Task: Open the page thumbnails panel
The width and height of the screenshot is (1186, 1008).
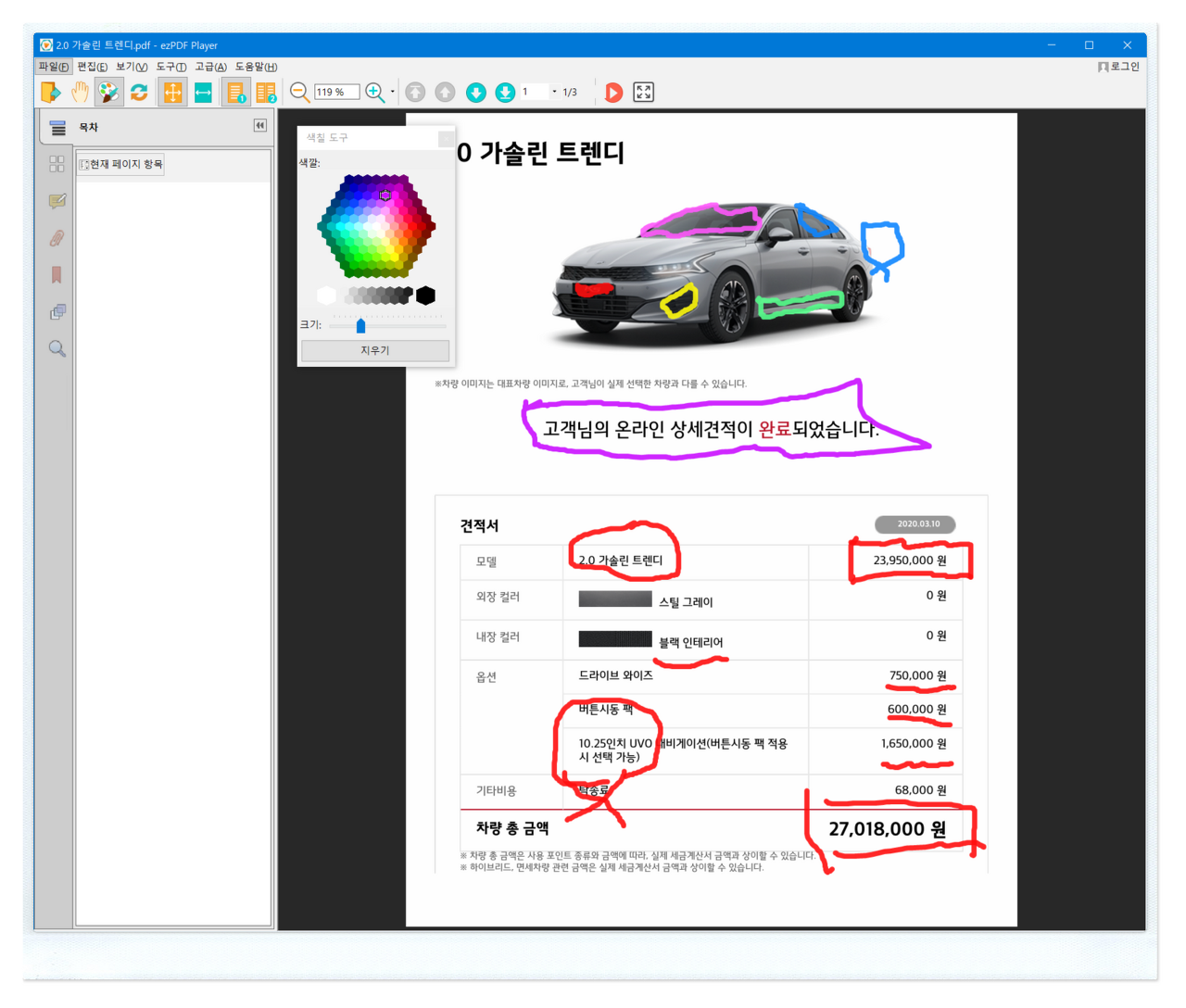Action: pyautogui.click(x=57, y=163)
